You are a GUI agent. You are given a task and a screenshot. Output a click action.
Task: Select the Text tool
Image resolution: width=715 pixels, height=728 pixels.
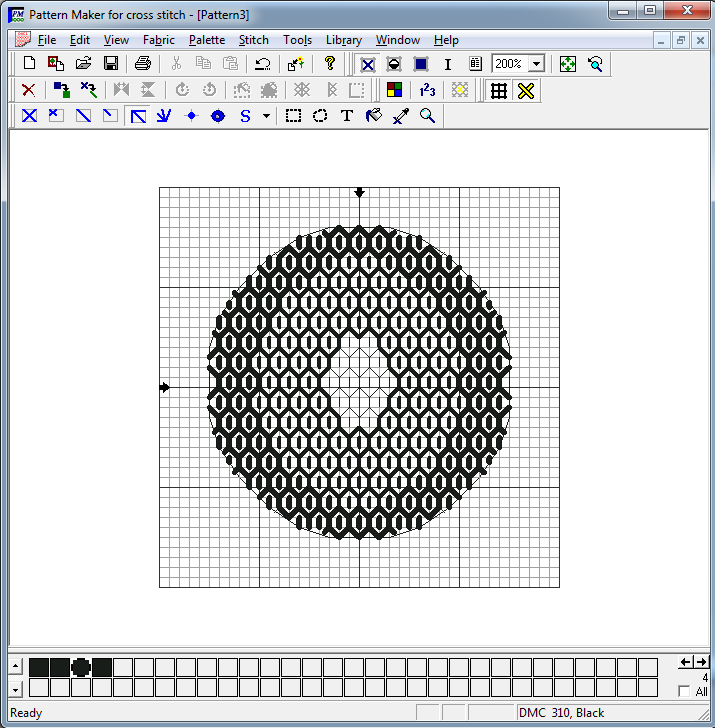coord(347,116)
